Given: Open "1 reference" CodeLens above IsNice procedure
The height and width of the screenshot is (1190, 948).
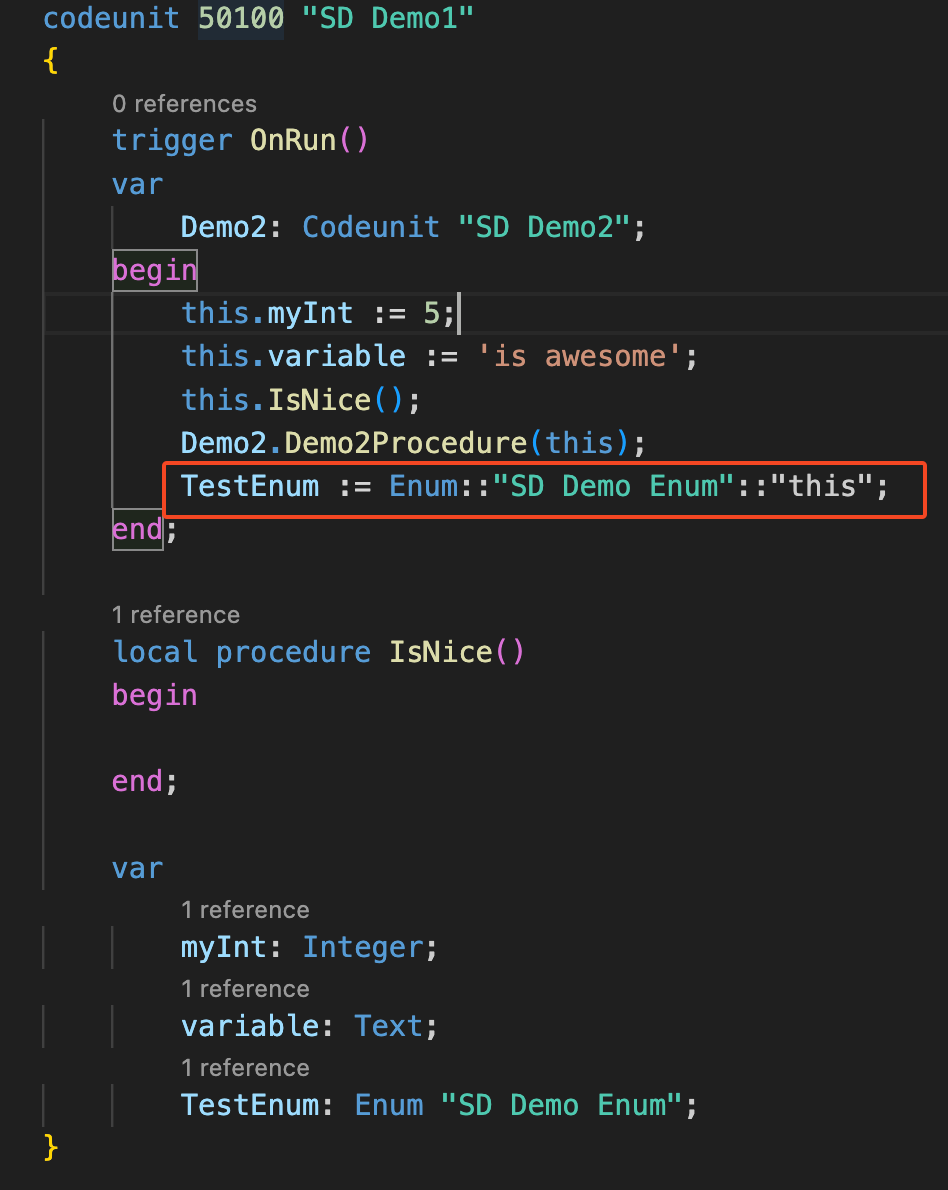Looking at the screenshot, I should tap(176, 615).
